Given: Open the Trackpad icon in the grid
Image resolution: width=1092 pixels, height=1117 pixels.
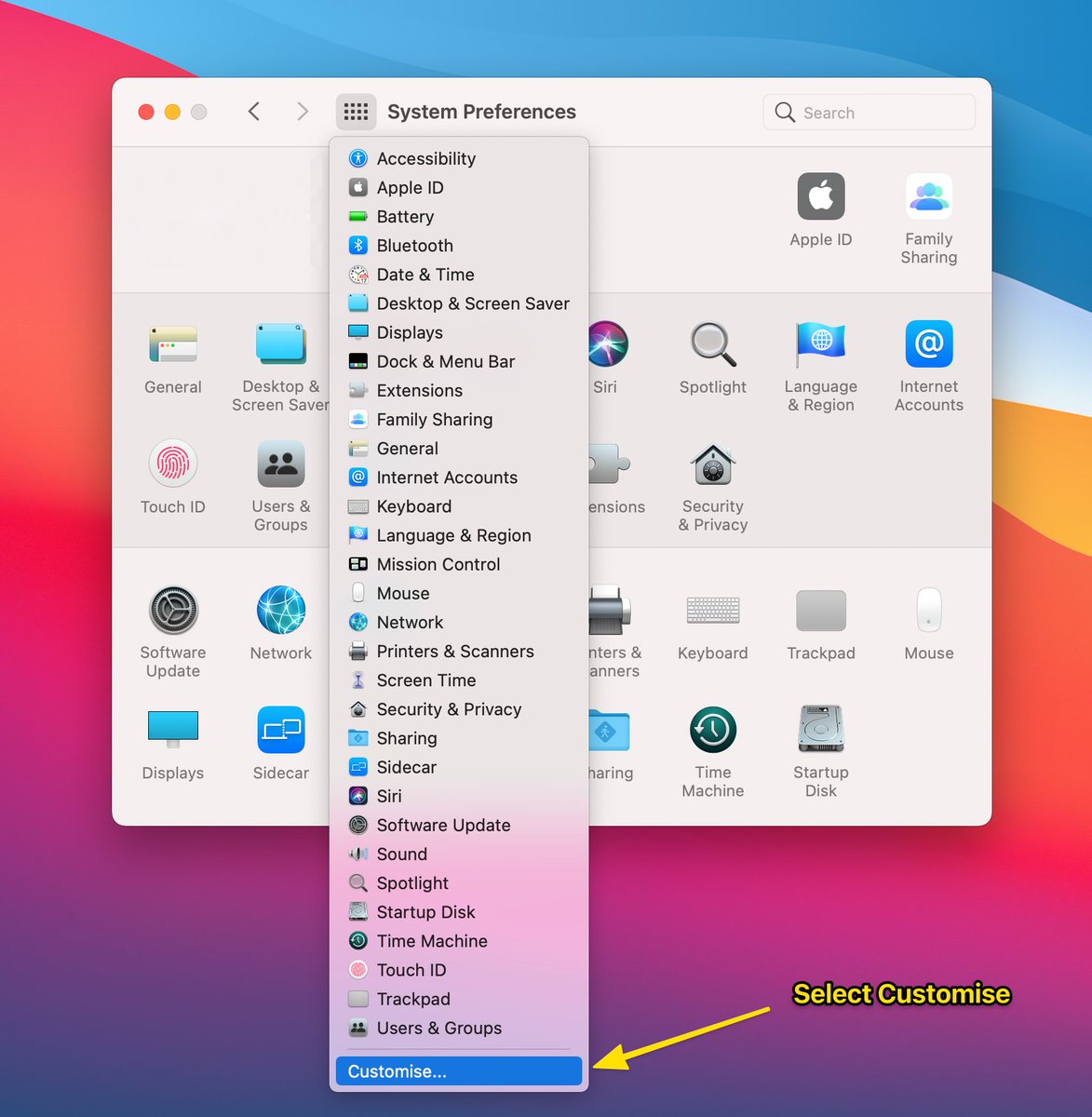Looking at the screenshot, I should (x=821, y=611).
